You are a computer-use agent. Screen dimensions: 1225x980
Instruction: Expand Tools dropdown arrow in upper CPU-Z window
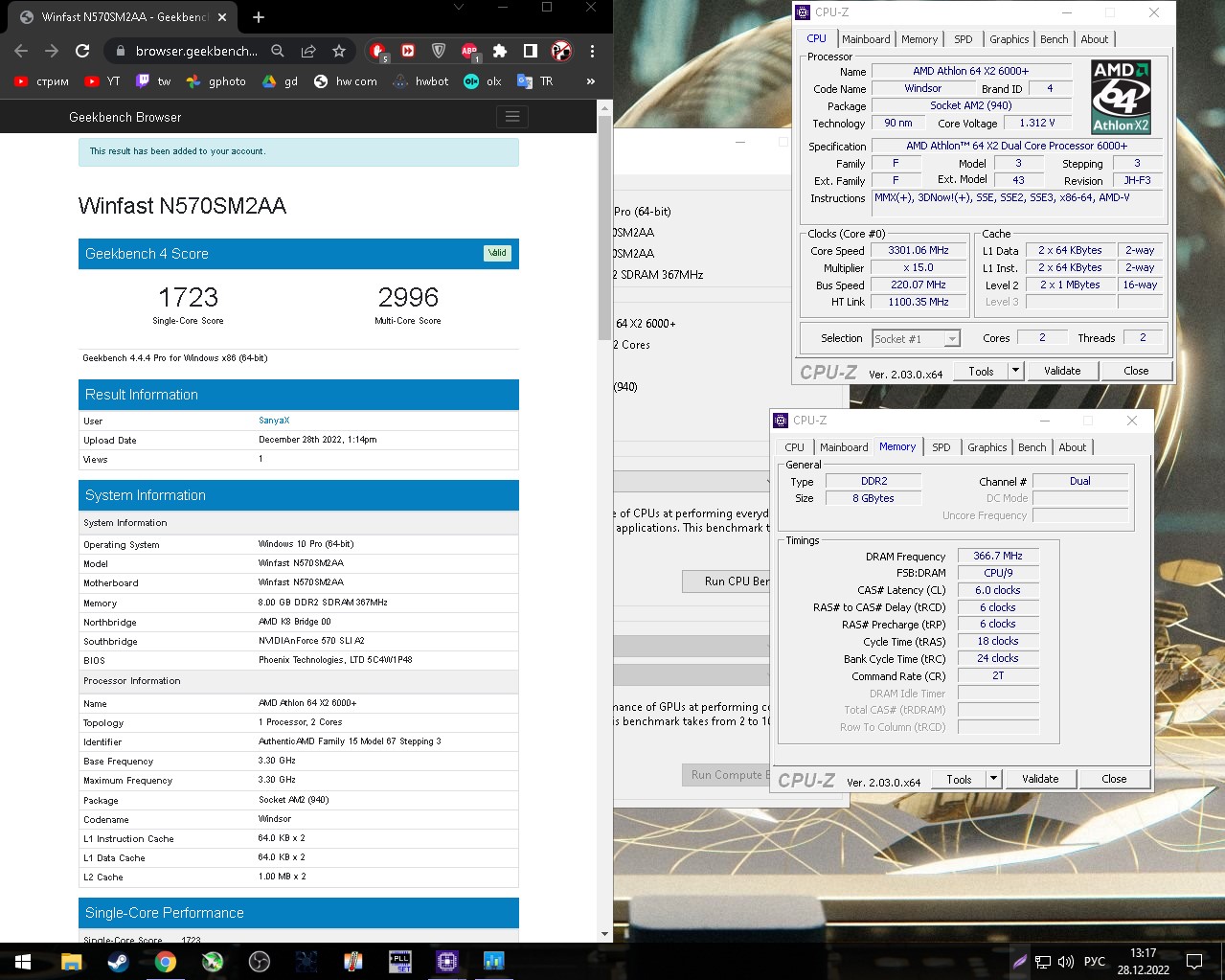coord(1016,371)
